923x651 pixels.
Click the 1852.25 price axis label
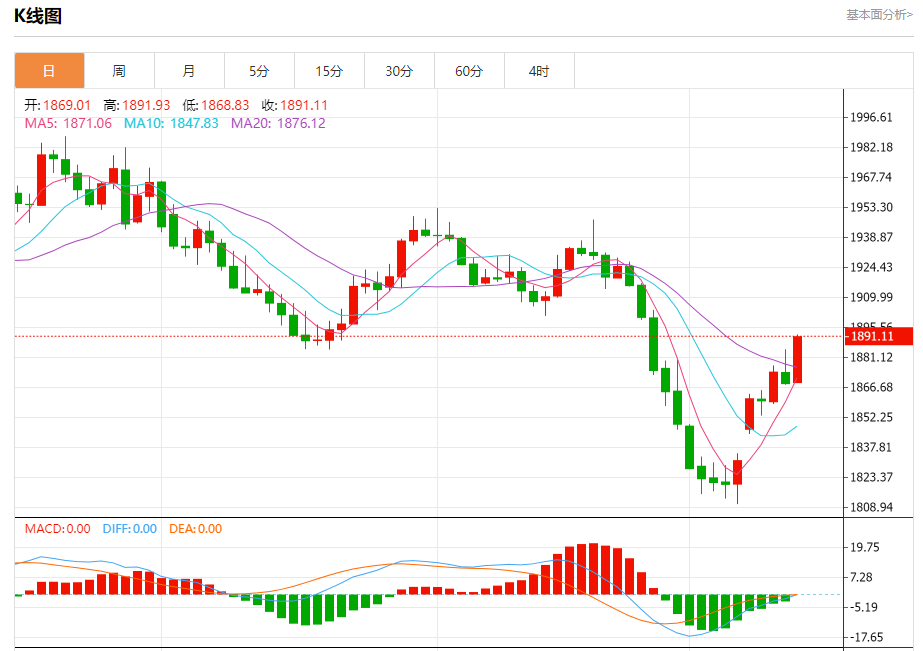871,417
